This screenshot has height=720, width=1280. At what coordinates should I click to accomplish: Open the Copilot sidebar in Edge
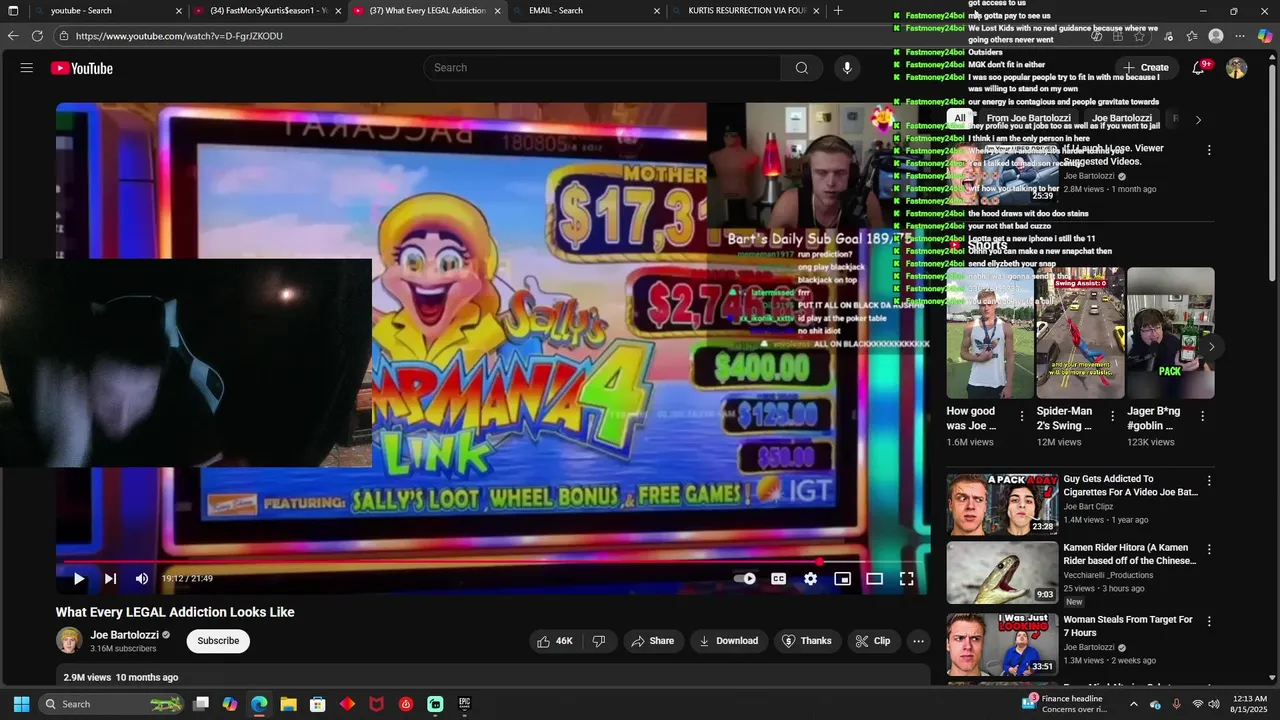[1264, 36]
